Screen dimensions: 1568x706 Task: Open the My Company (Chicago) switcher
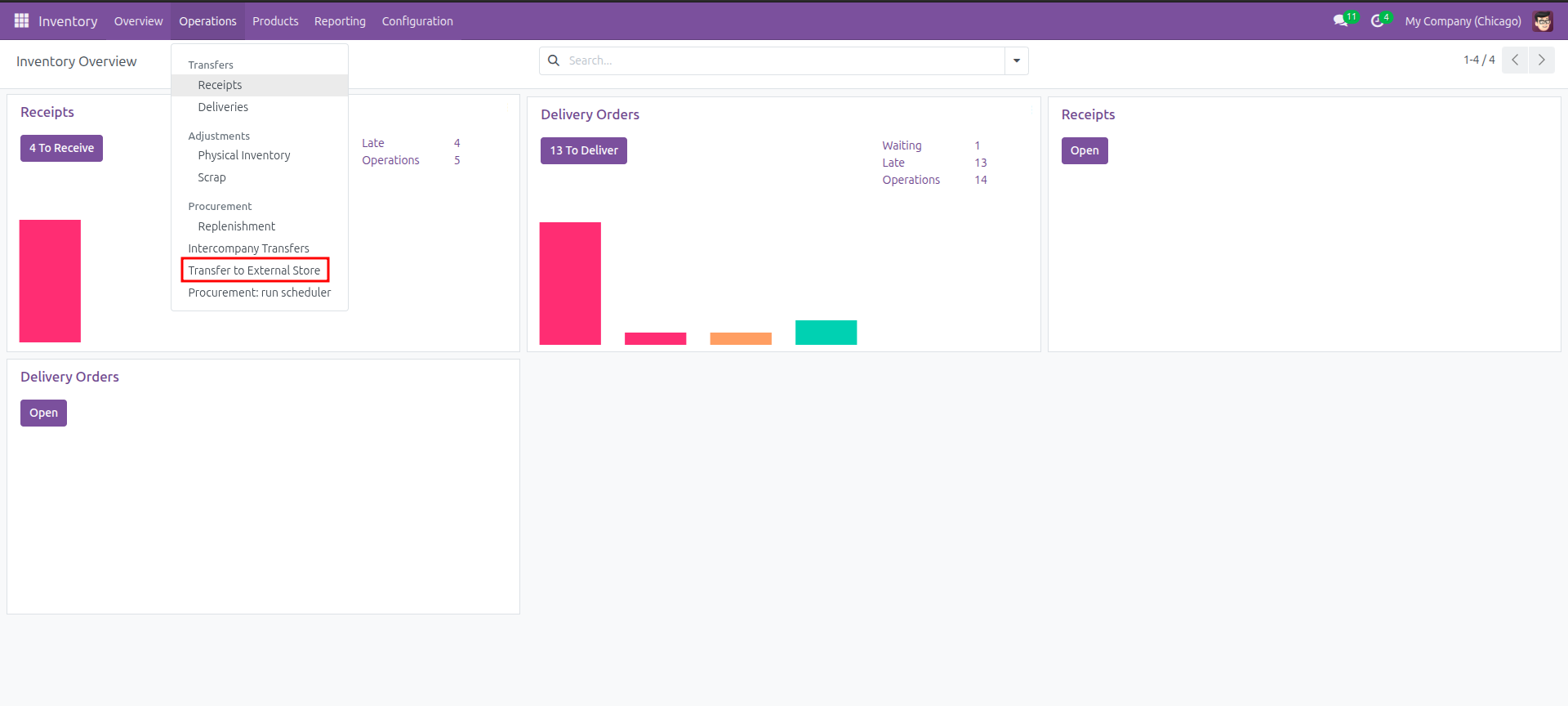1463,21
